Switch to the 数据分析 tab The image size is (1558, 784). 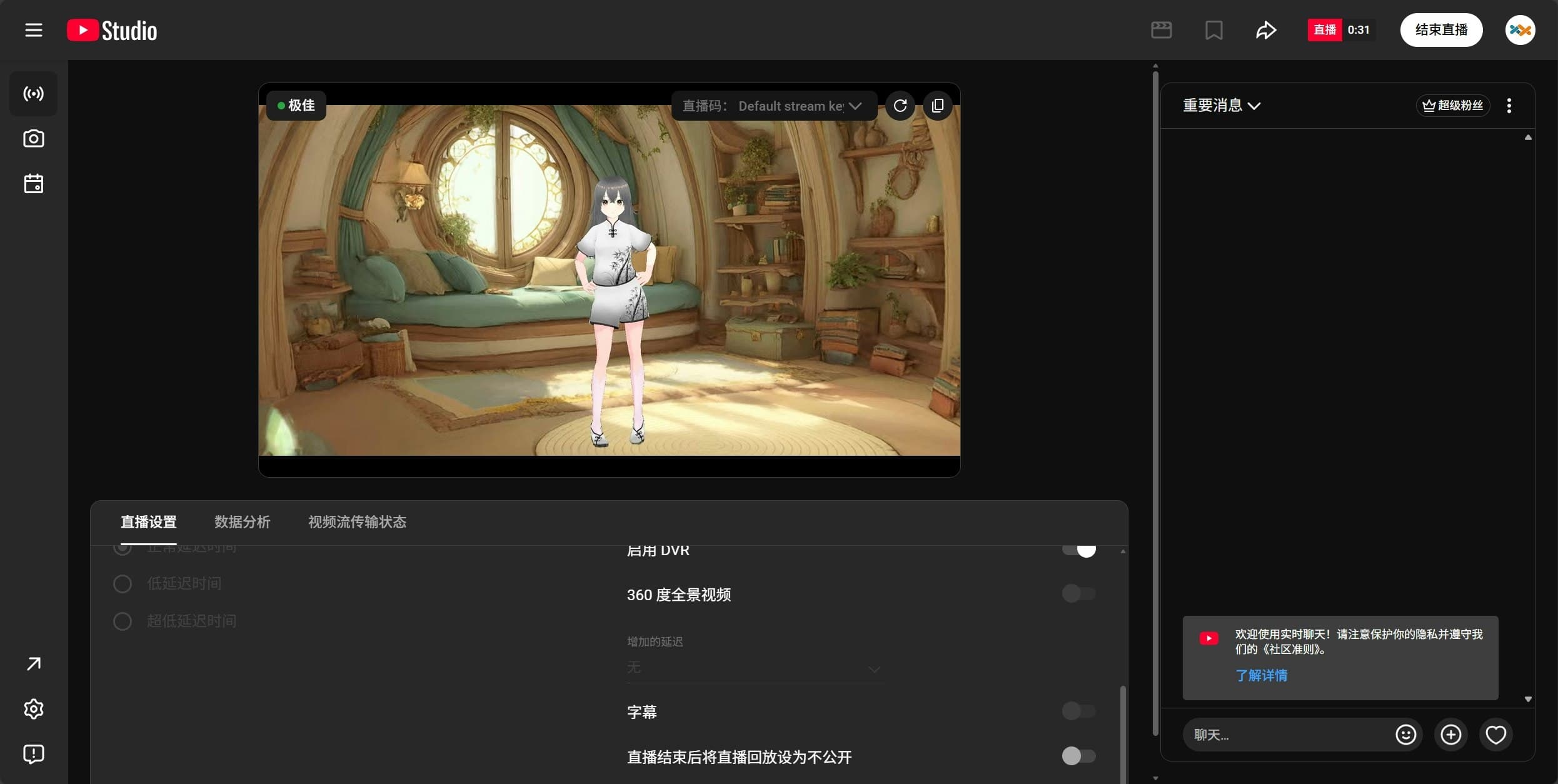tap(243, 522)
